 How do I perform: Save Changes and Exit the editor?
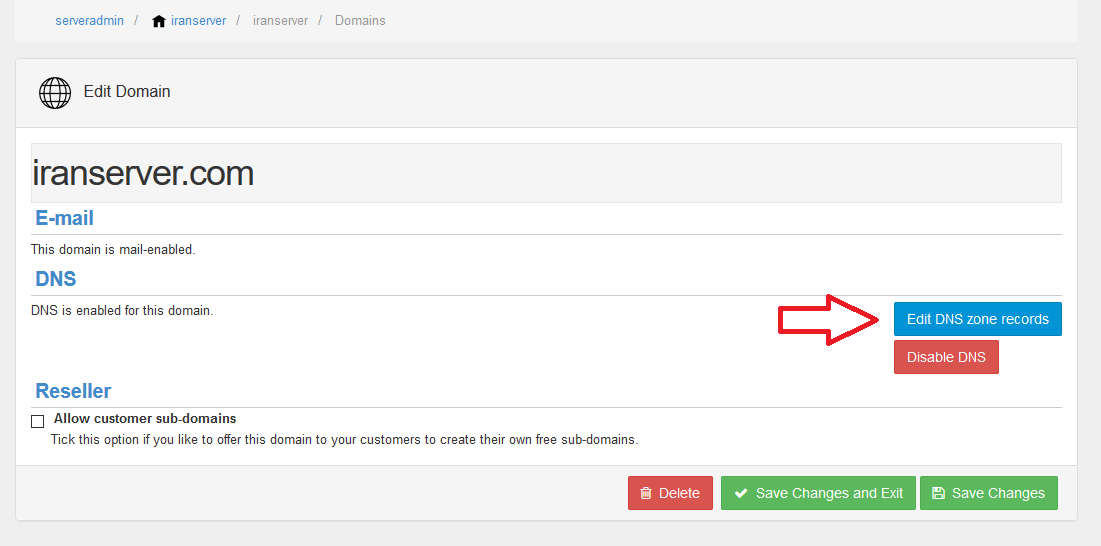[x=818, y=493]
